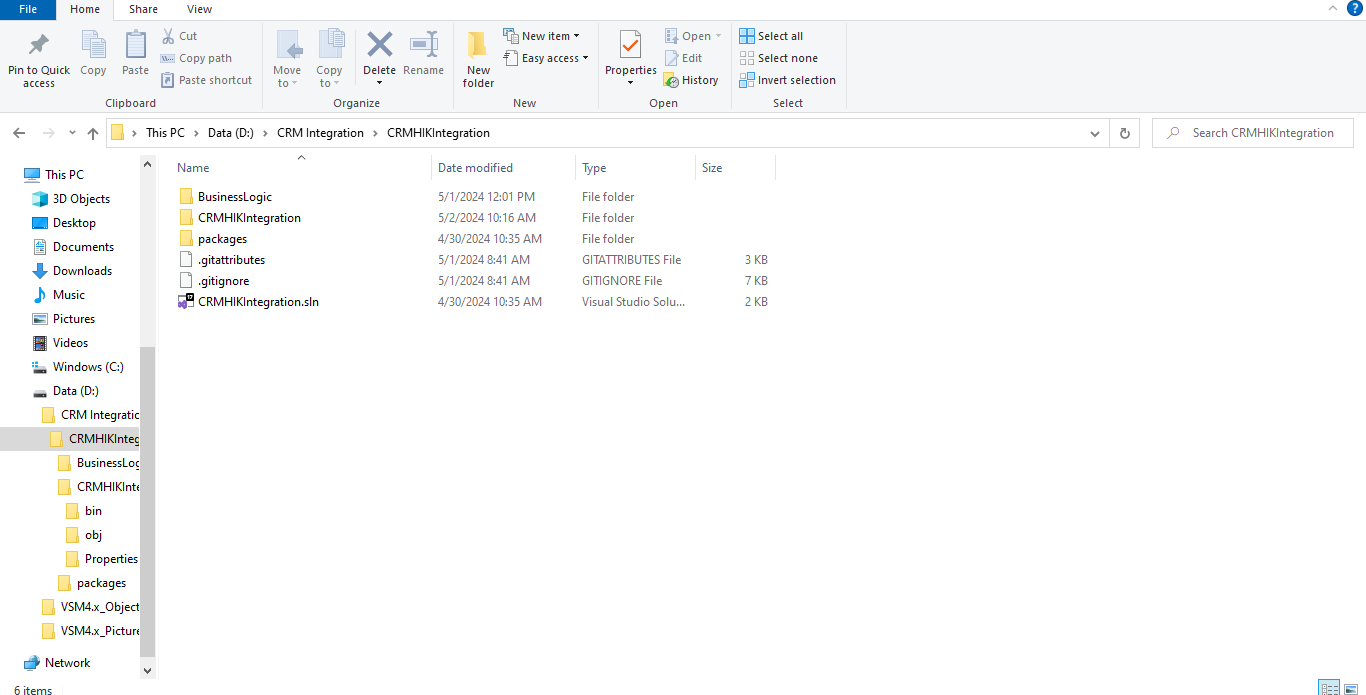
Task: Switch to Details view icon in status bar
Action: (1329, 688)
